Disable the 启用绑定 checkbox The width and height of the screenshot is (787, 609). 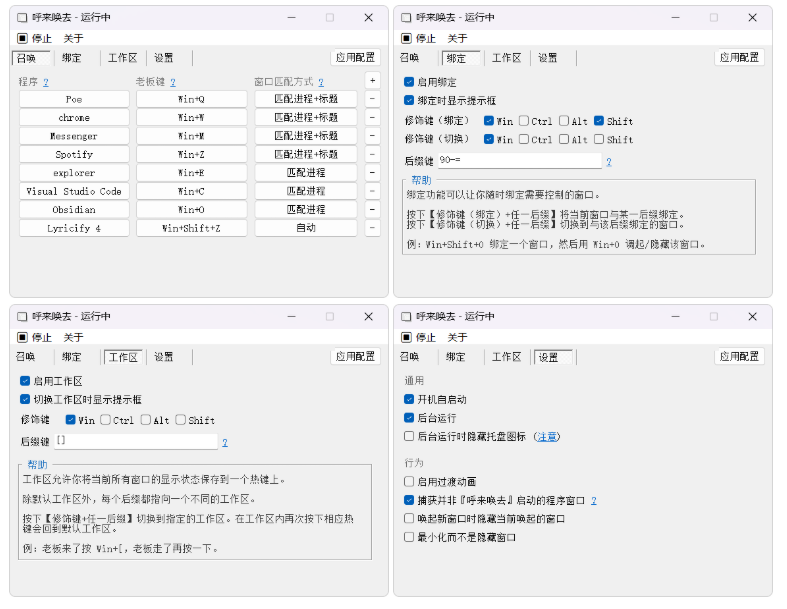point(409,82)
